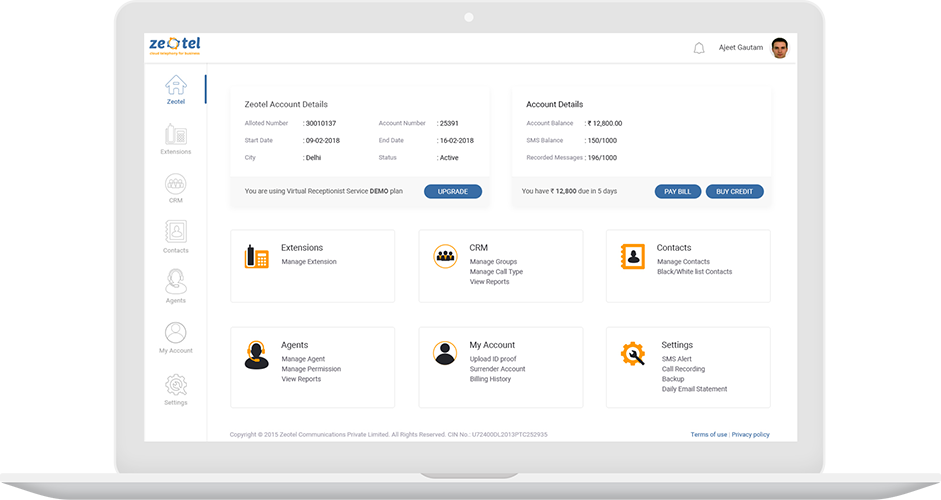The height and width of the screenshot is (500, 941).
Task: Click the Ajeet Gautam user name
Action: tap(741, 47)
